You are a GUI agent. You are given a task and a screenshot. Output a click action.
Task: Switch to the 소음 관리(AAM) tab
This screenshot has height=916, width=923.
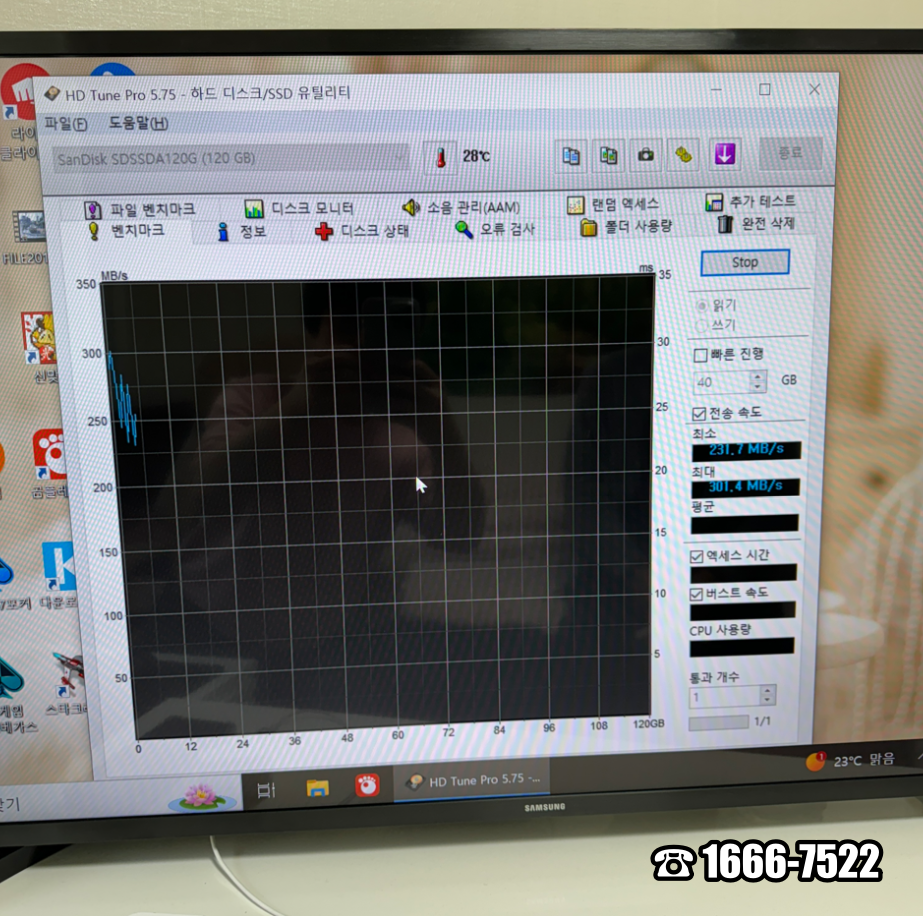pyautogui.click(x=461, y=207)
